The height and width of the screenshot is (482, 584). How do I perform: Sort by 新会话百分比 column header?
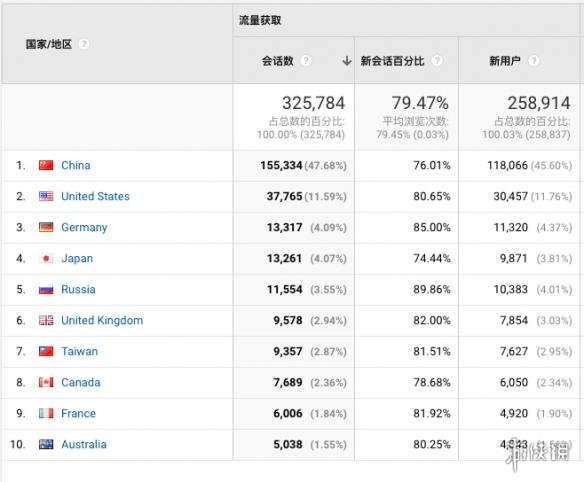(392, 61)
